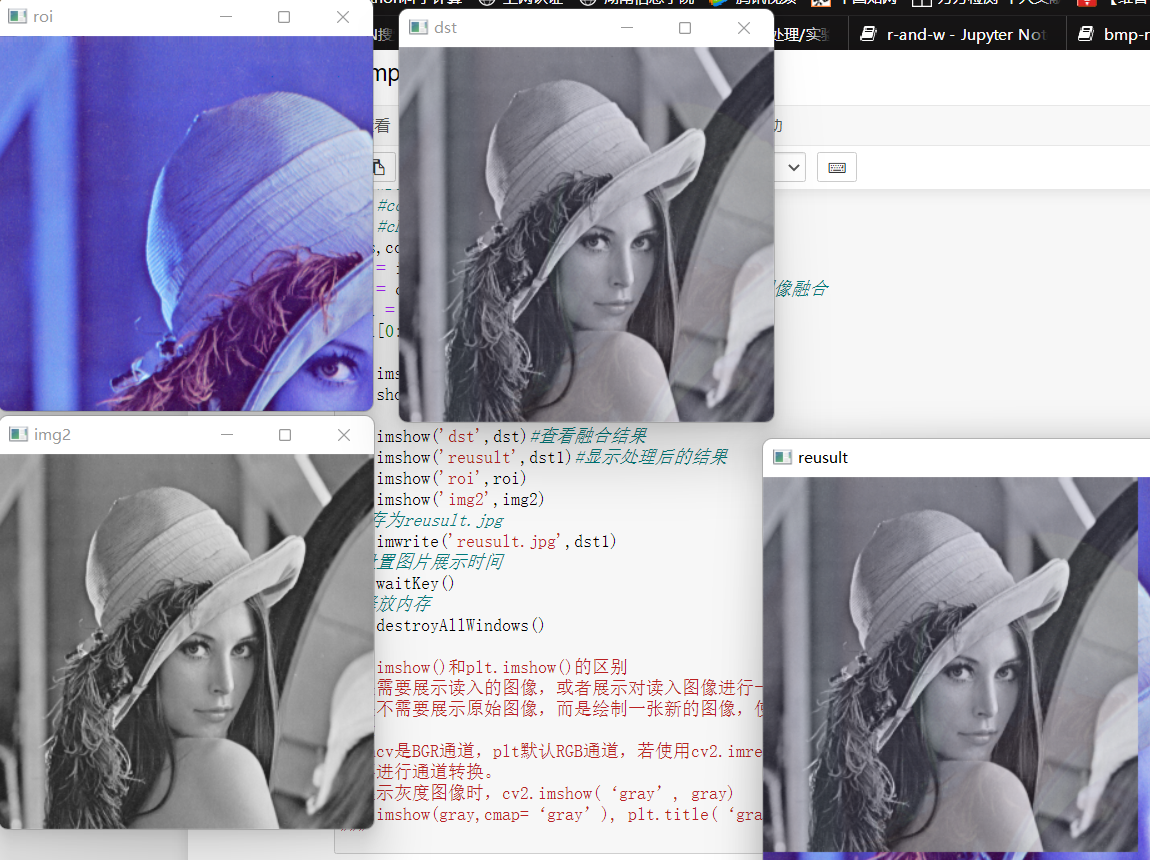Screen dimensions: 1150x860
Task: Click the roi window title text
Action: point(43,17)
